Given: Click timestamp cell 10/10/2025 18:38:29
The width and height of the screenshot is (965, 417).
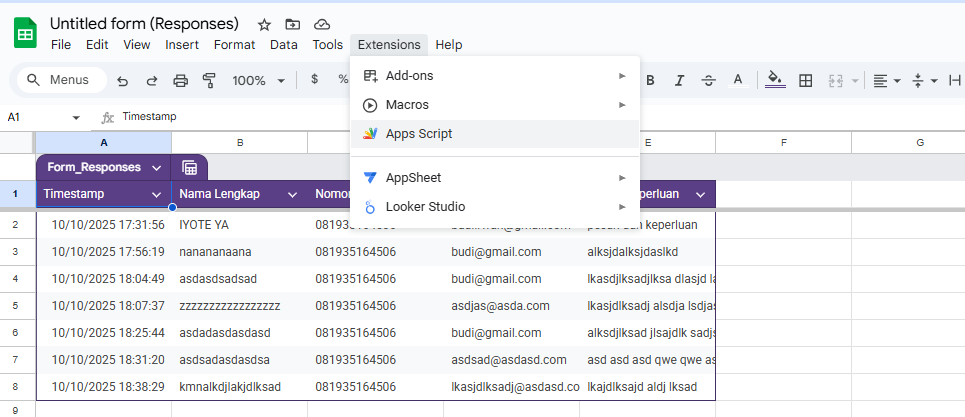Looking at the screenshot, I should (x=103, y=387).
